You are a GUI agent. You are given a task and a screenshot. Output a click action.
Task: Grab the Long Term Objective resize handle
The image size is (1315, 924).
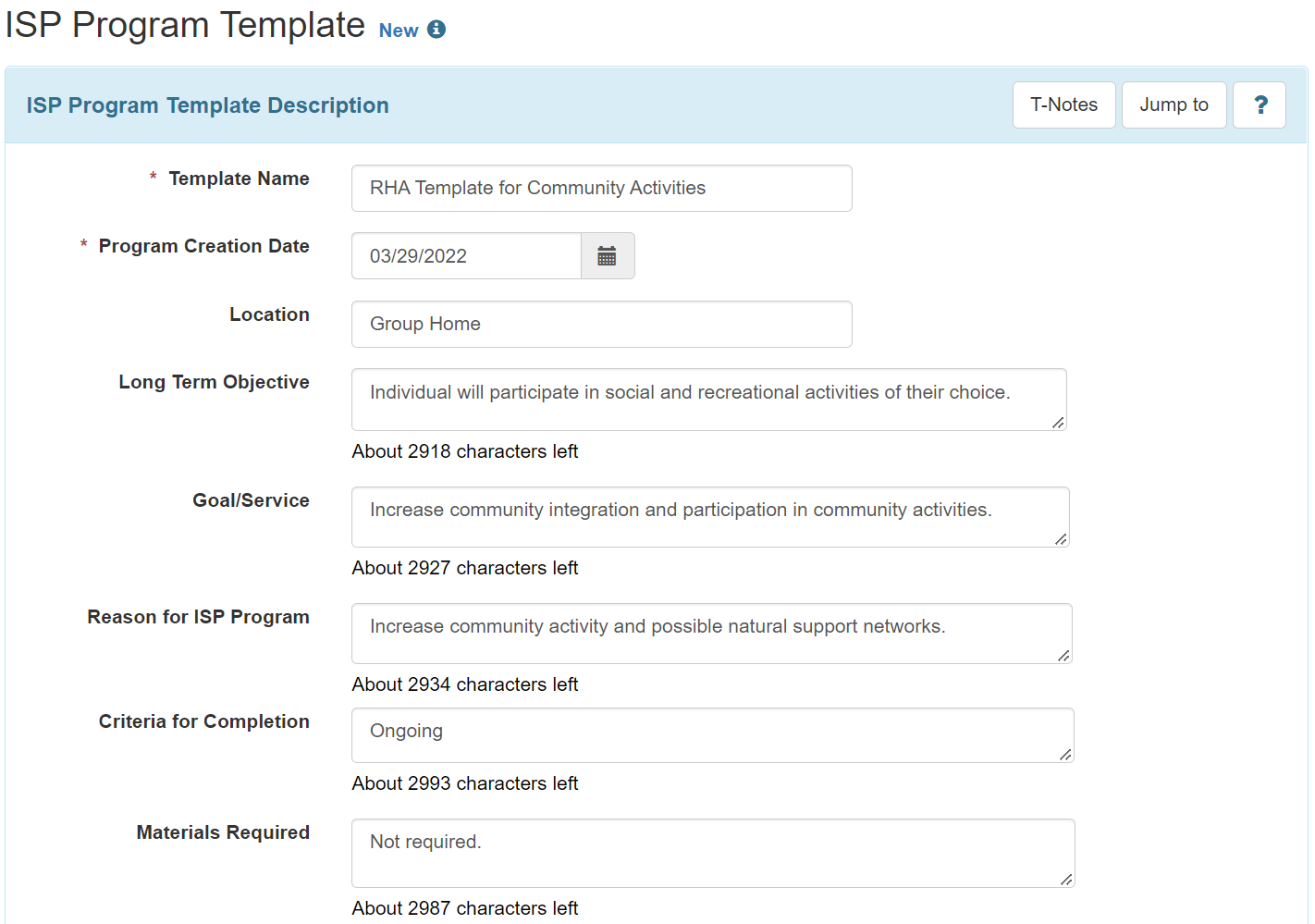[1059, 423]
